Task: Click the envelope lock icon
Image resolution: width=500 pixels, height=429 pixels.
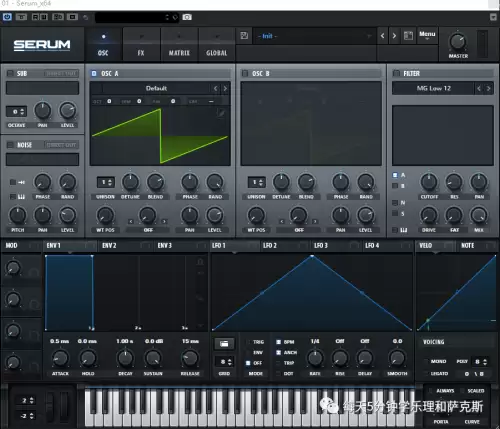Action: 200,262
